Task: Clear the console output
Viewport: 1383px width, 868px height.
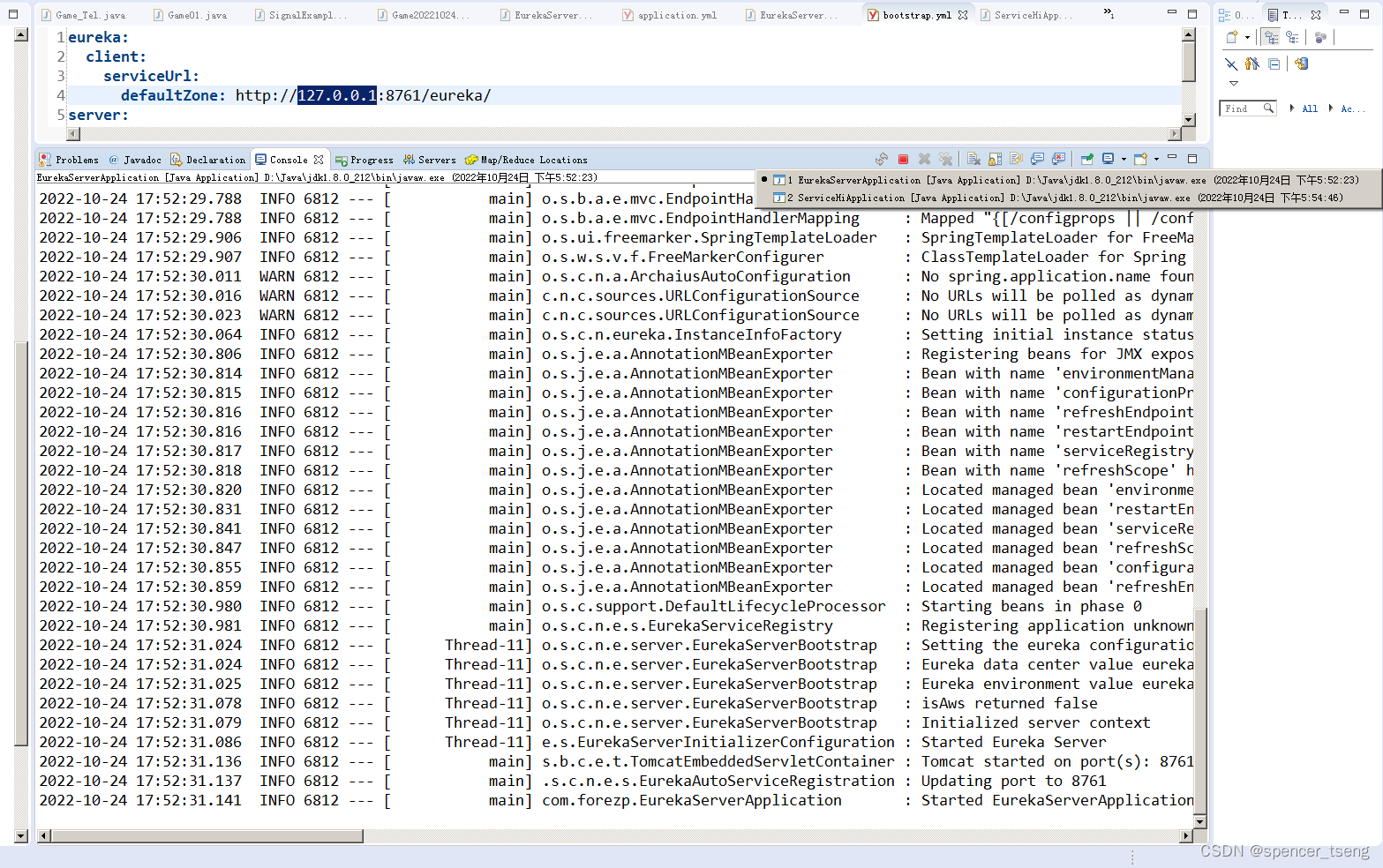Action: pyautogui.click(x=973, y=159)
